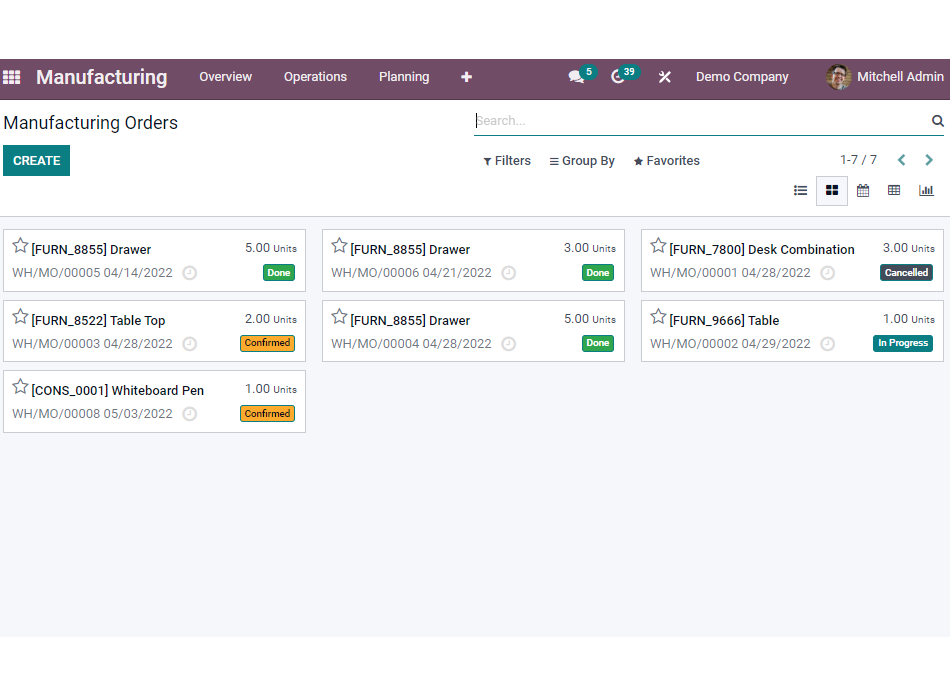Star the WH/MO/00005 Drawer order

pyautogui.click(x=20, y=243)
